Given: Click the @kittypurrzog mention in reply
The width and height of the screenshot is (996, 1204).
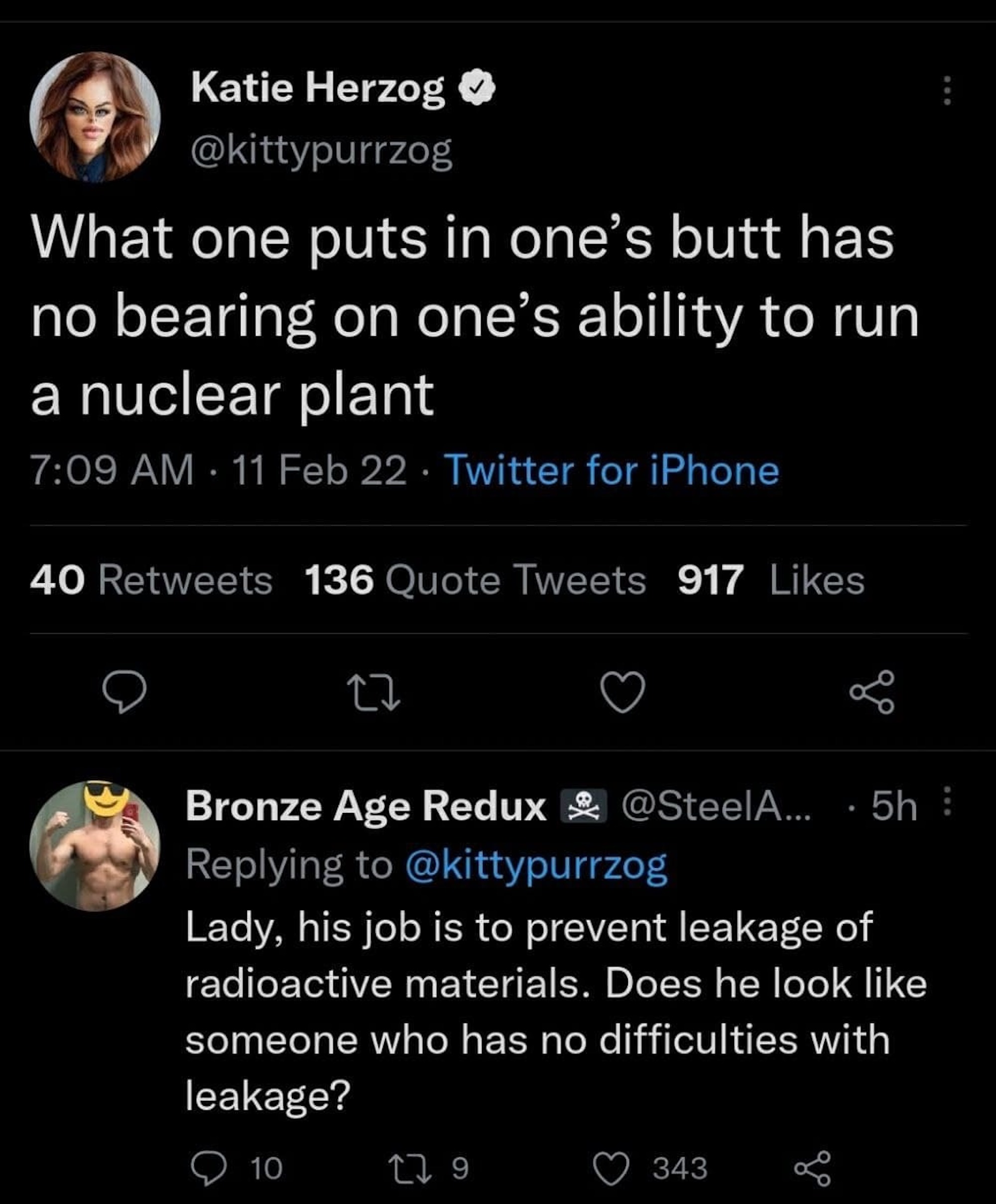Looking at the screenshot, I should 536,865.
